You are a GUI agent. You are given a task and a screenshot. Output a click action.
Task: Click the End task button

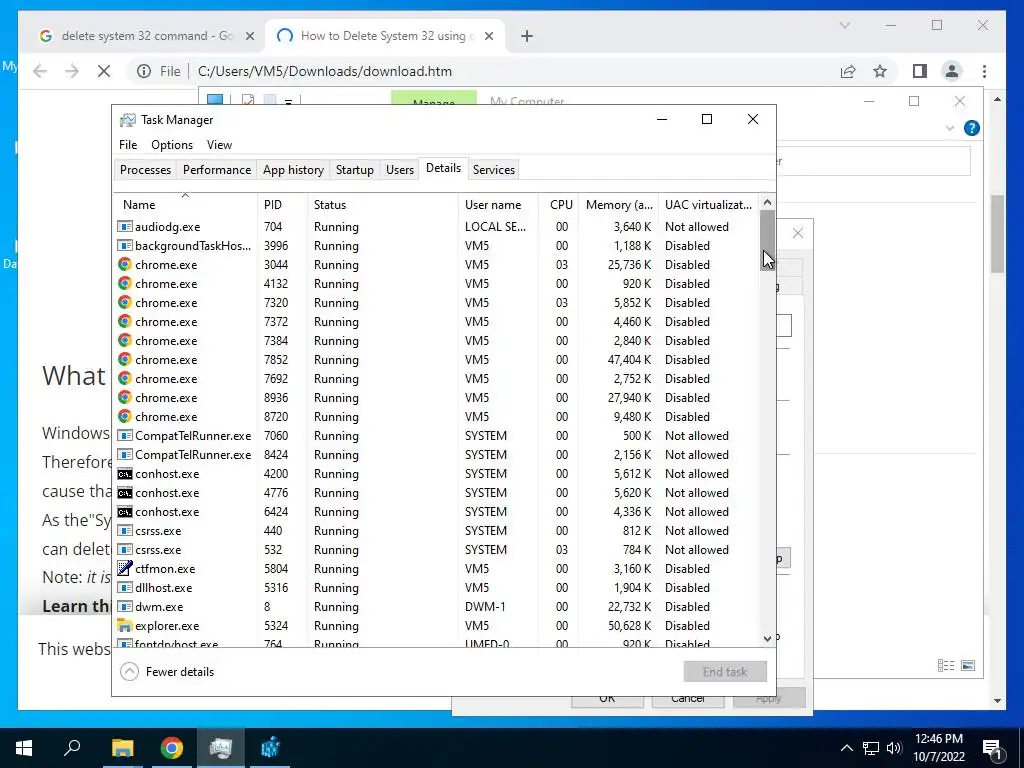pyautogui.click(x=725, y=671)
